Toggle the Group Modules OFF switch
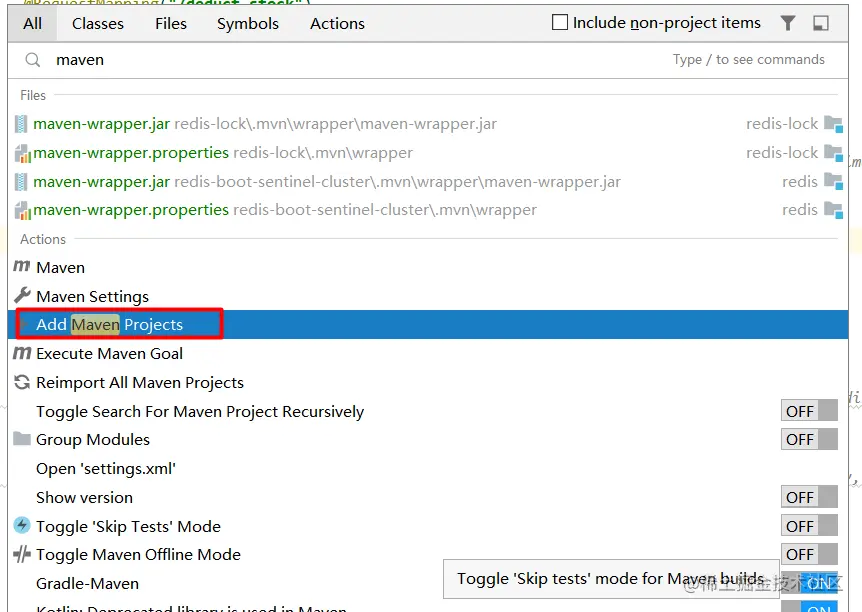The image size is (862, 612). tap(809, 440)
